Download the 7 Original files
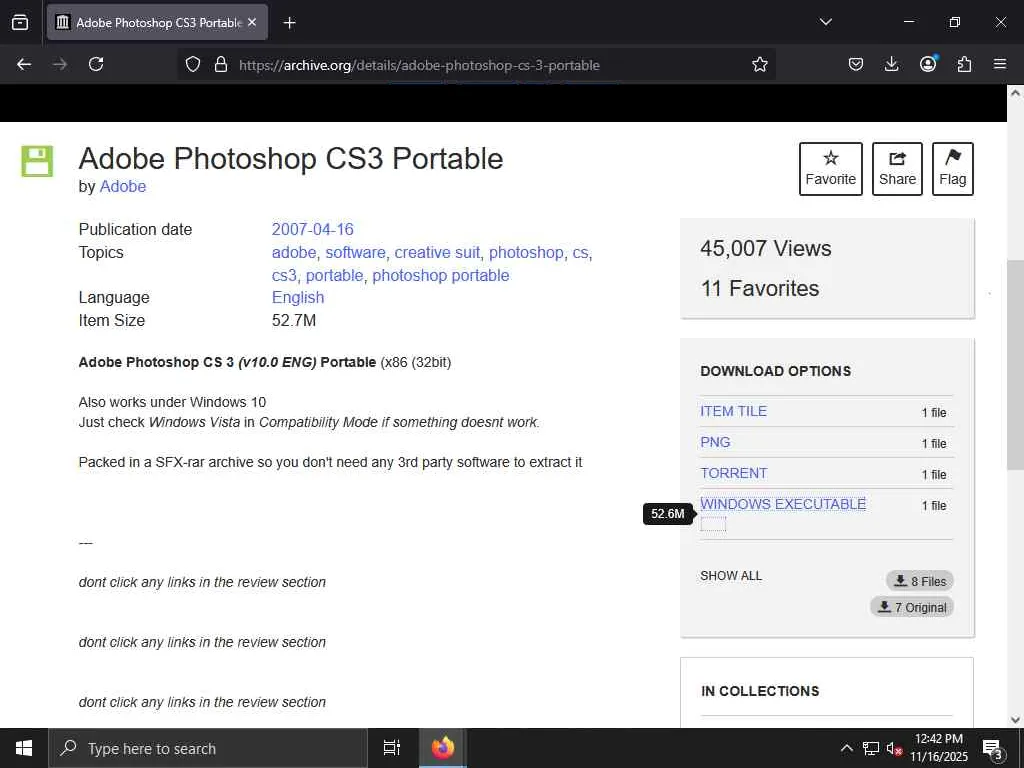Image resolution: width=1024 pixels, height=768 pixels. (x=912, y=607)
